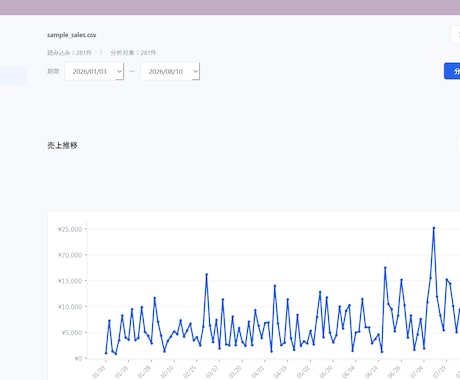Viewport: 460px width, 380px height.
Task: Click the 07/04 x-axis date label
Action: click(x=417, y=372)
